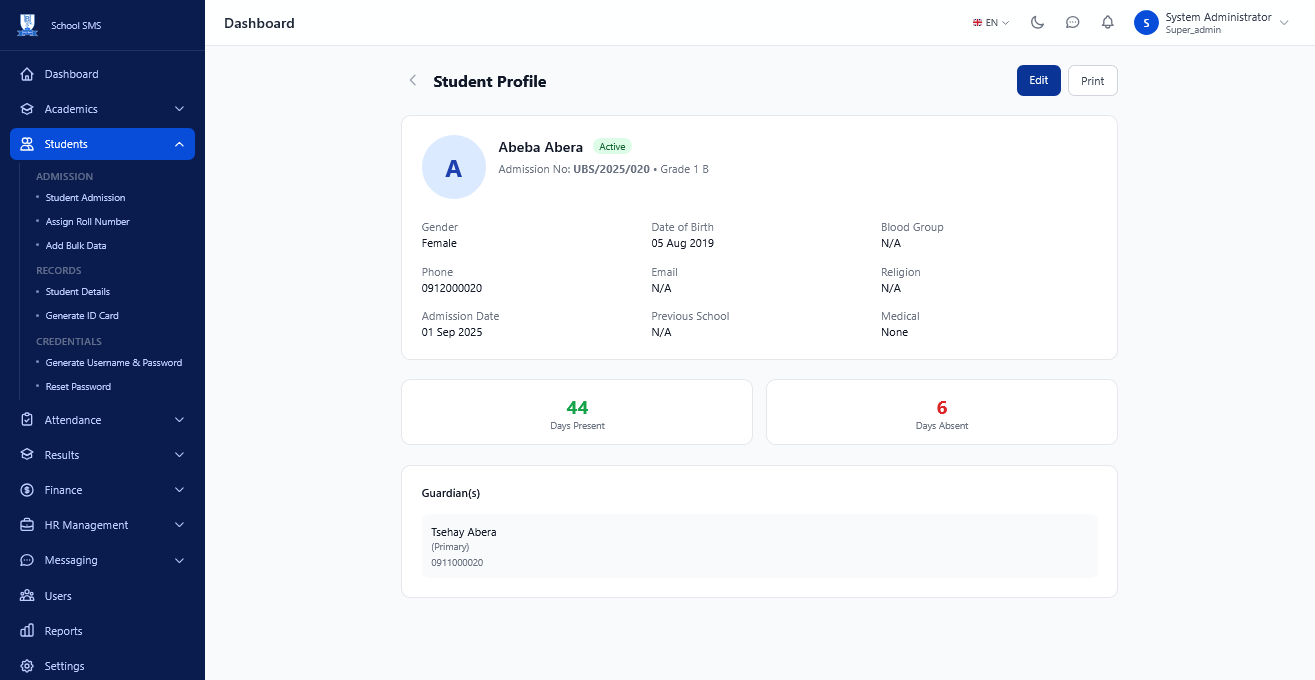This screenshot has width=1315, height=680.
Task: Open Add Bulk Data submenu item
Action: 76,246
